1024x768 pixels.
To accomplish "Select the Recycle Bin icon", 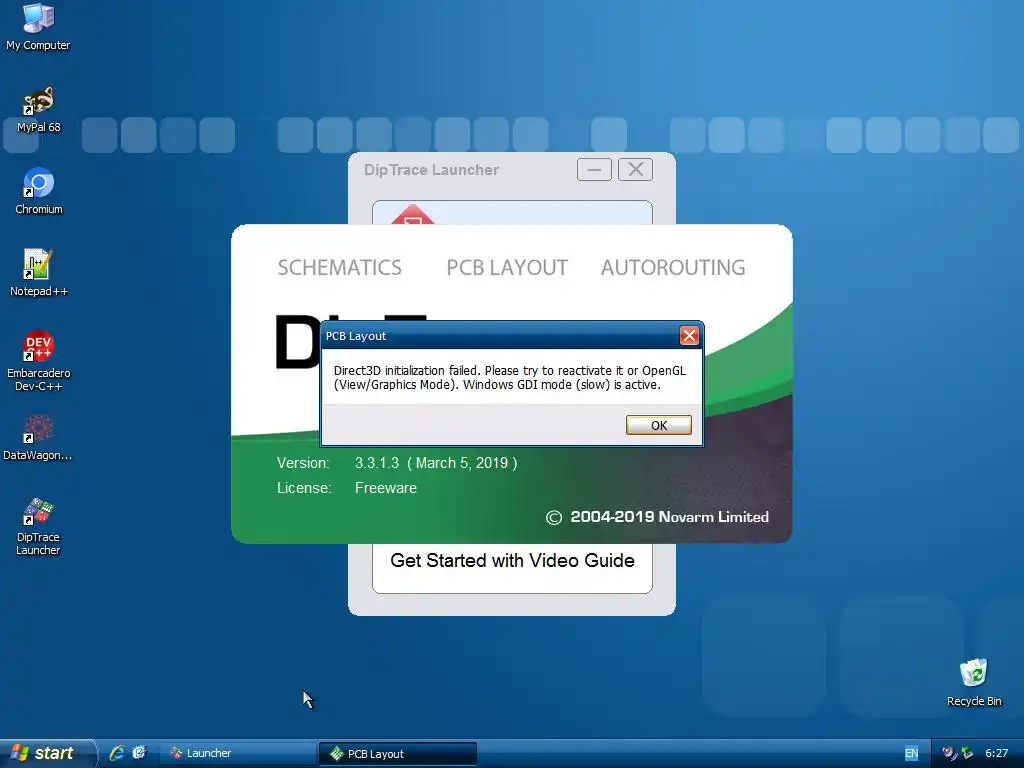I will [974, 683].
